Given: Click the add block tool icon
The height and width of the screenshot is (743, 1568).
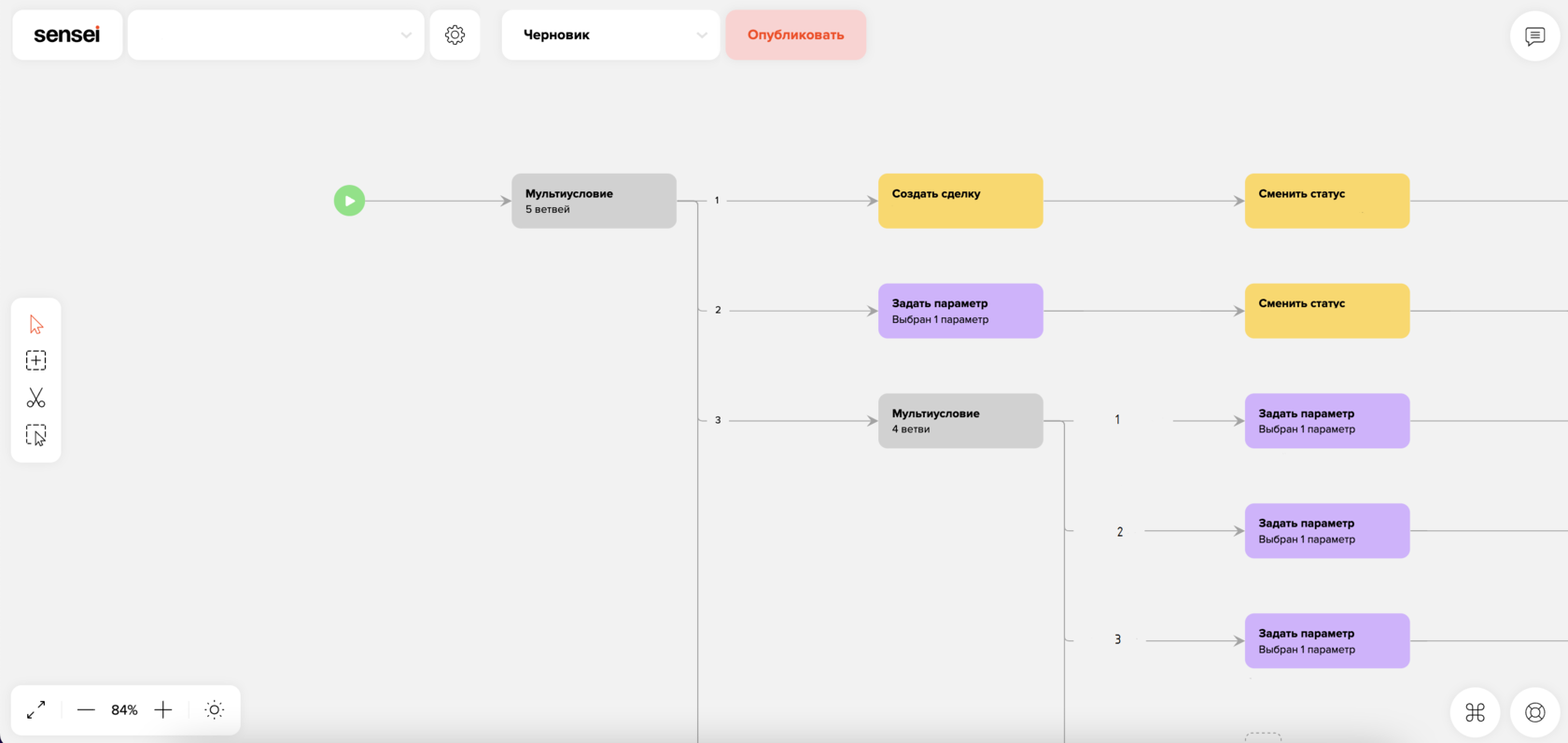Looking at the screenshot, I should coord(36,360).
